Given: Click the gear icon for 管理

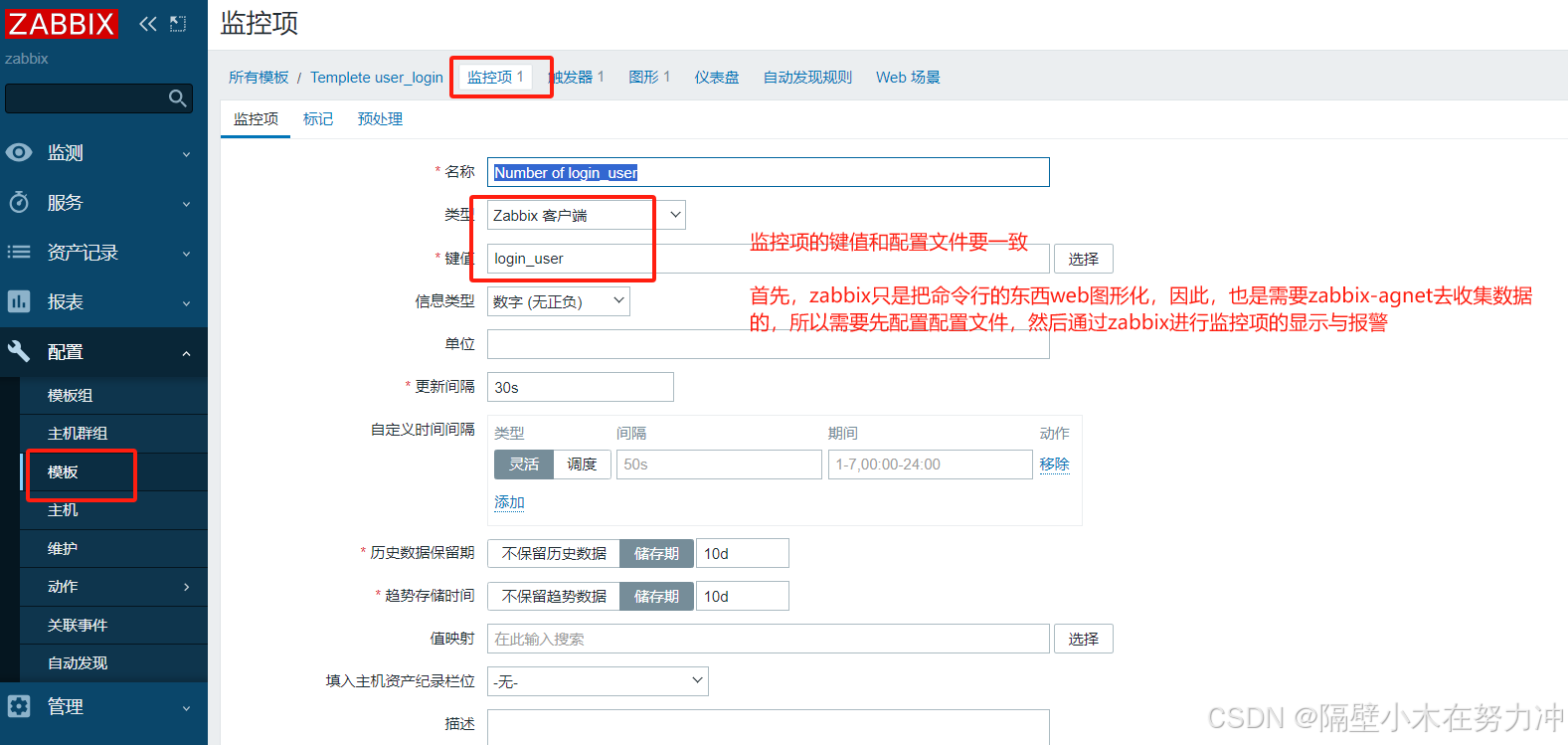Looking at the screenshot, I should click(x=19, y=706).
